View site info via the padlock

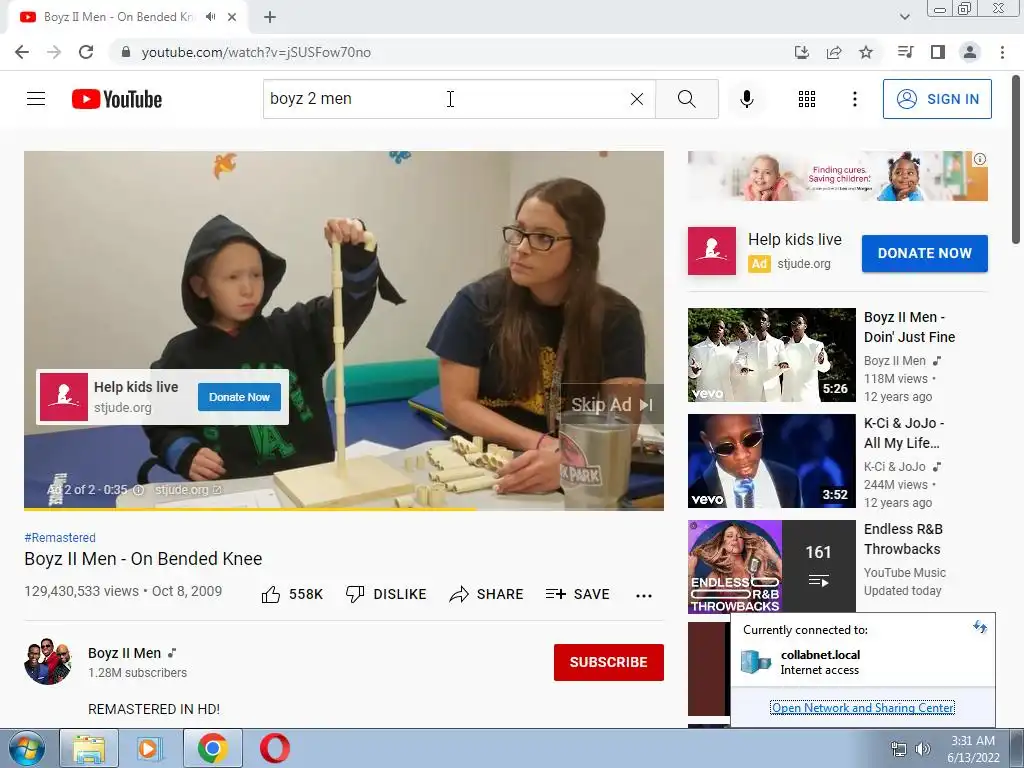[x=126, y=52]
